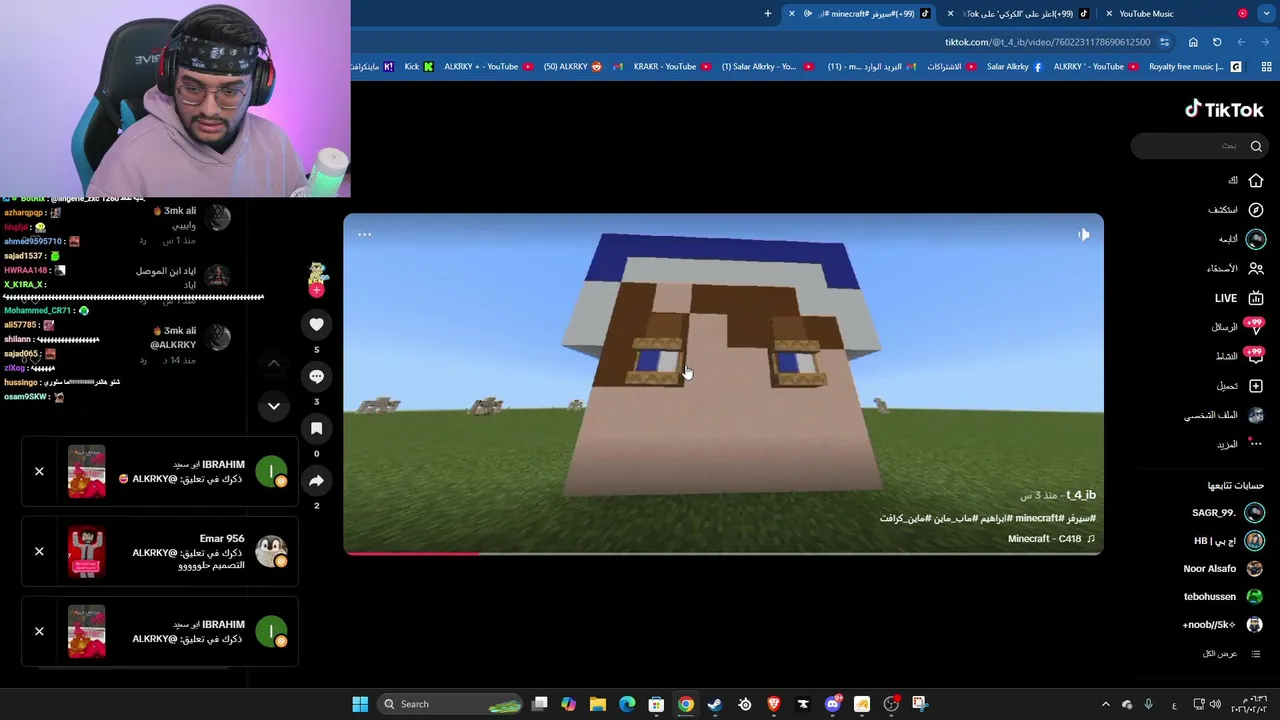The height and width of the screenshot is (720, 1280).
Task: Switch to the second TikTok (+99) tab
Action: [x=1016, y=14]
